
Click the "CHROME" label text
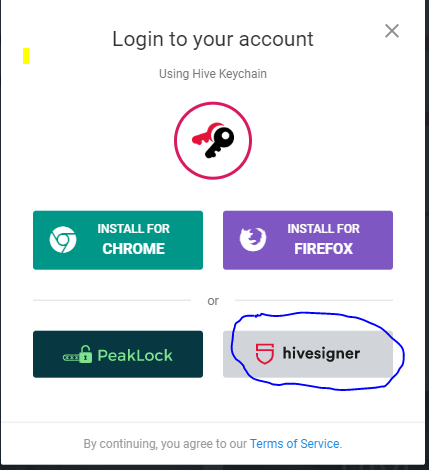(x=134, y=249)
